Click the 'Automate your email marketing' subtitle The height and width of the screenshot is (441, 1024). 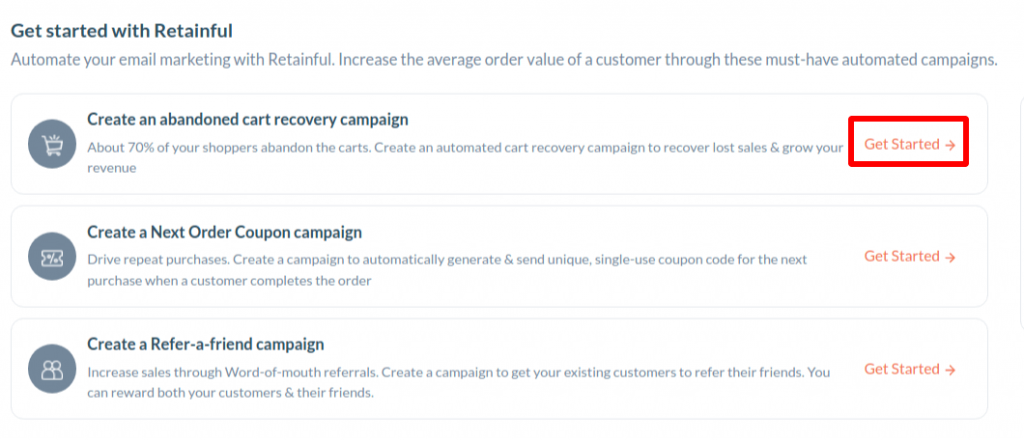coord(504,60)
